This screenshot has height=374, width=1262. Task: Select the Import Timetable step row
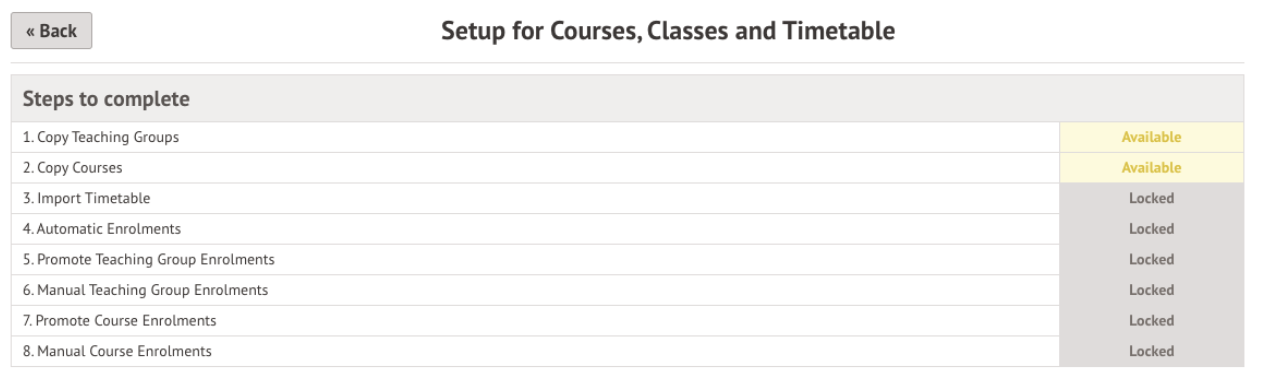pyautogui.click(x=534, y=198)
